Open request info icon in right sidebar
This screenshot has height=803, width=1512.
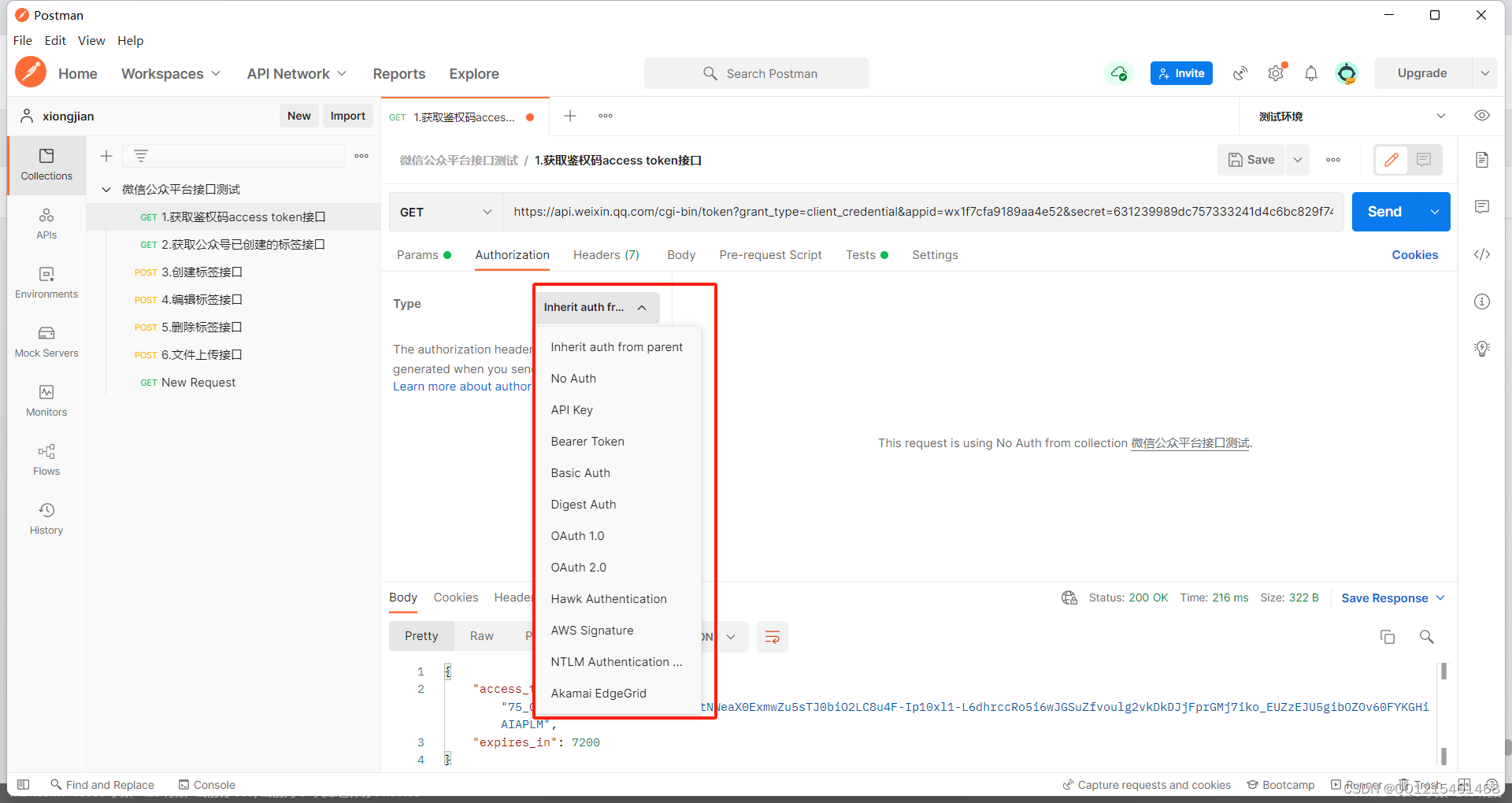(1482, 302)
